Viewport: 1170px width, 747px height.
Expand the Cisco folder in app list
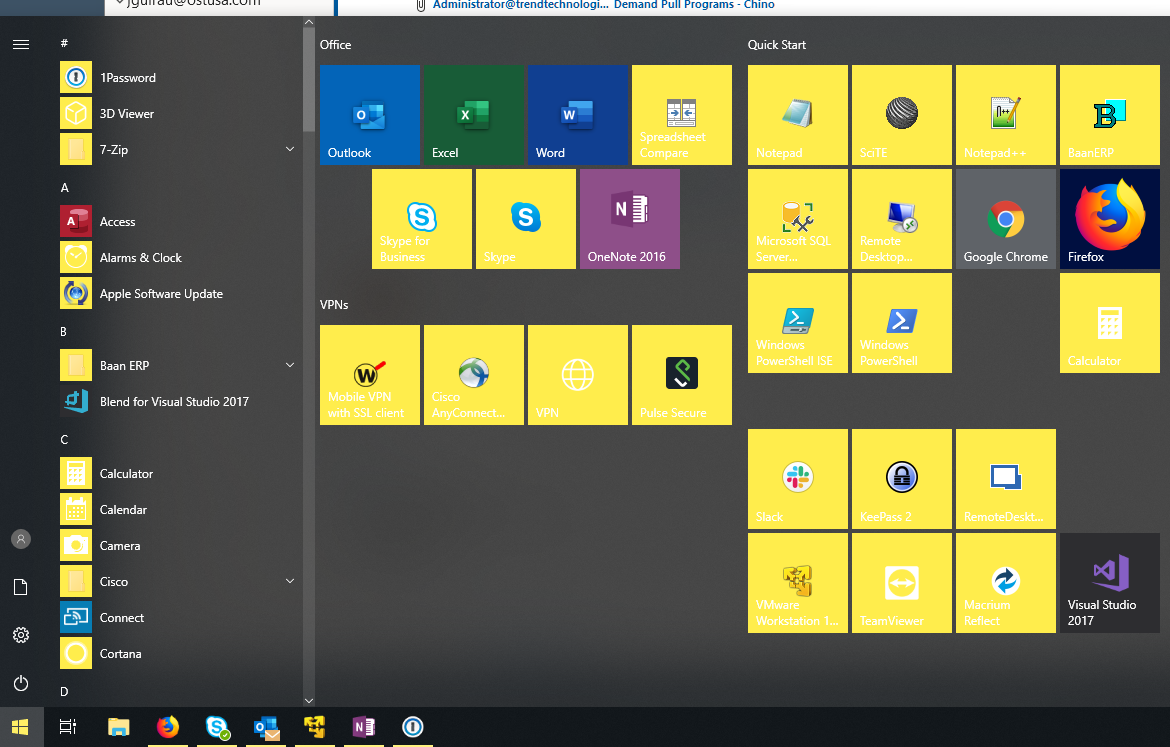tap(290, 582)
